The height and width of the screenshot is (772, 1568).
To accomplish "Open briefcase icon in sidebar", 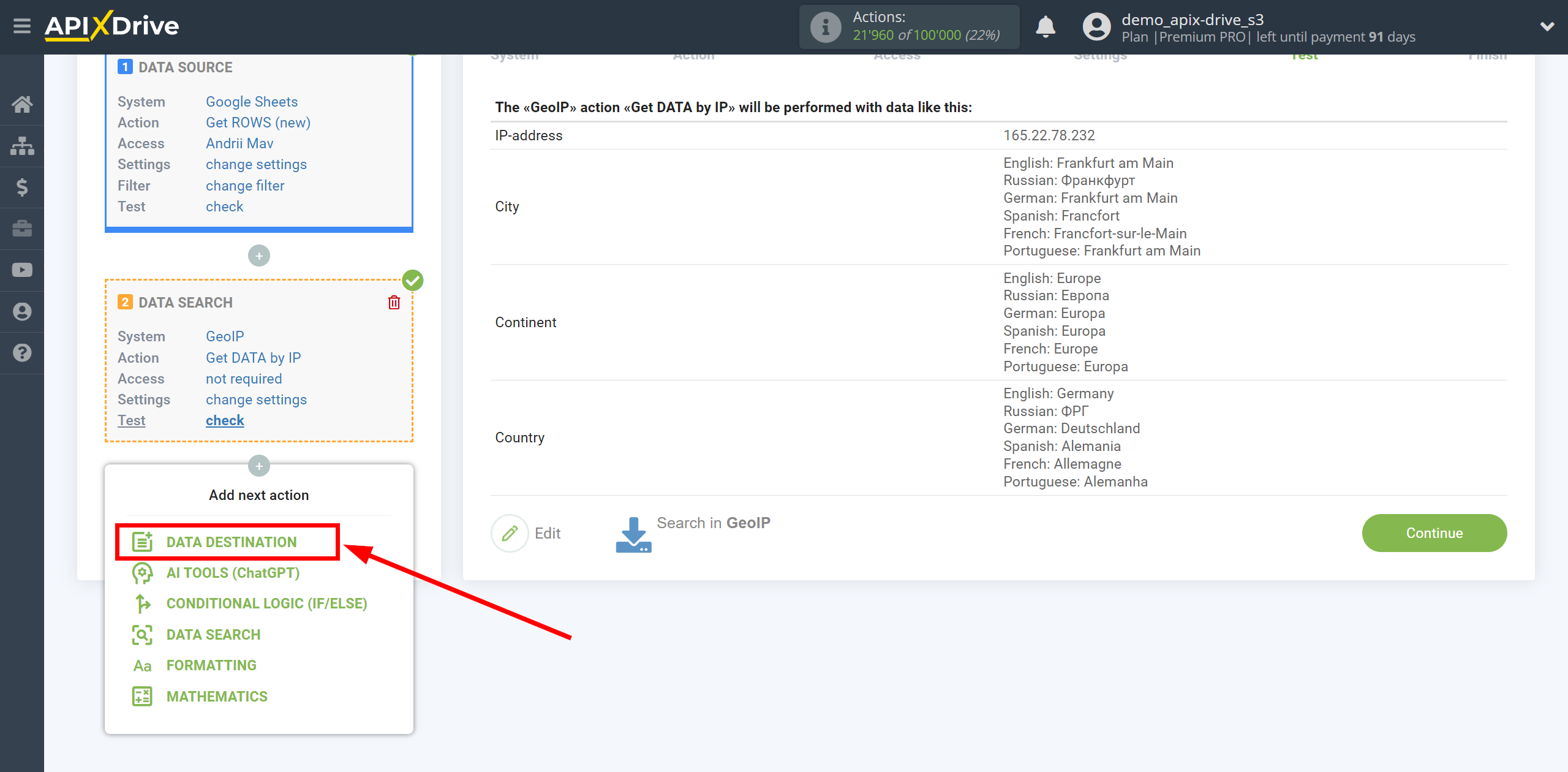I will click(x=22, y=229).
